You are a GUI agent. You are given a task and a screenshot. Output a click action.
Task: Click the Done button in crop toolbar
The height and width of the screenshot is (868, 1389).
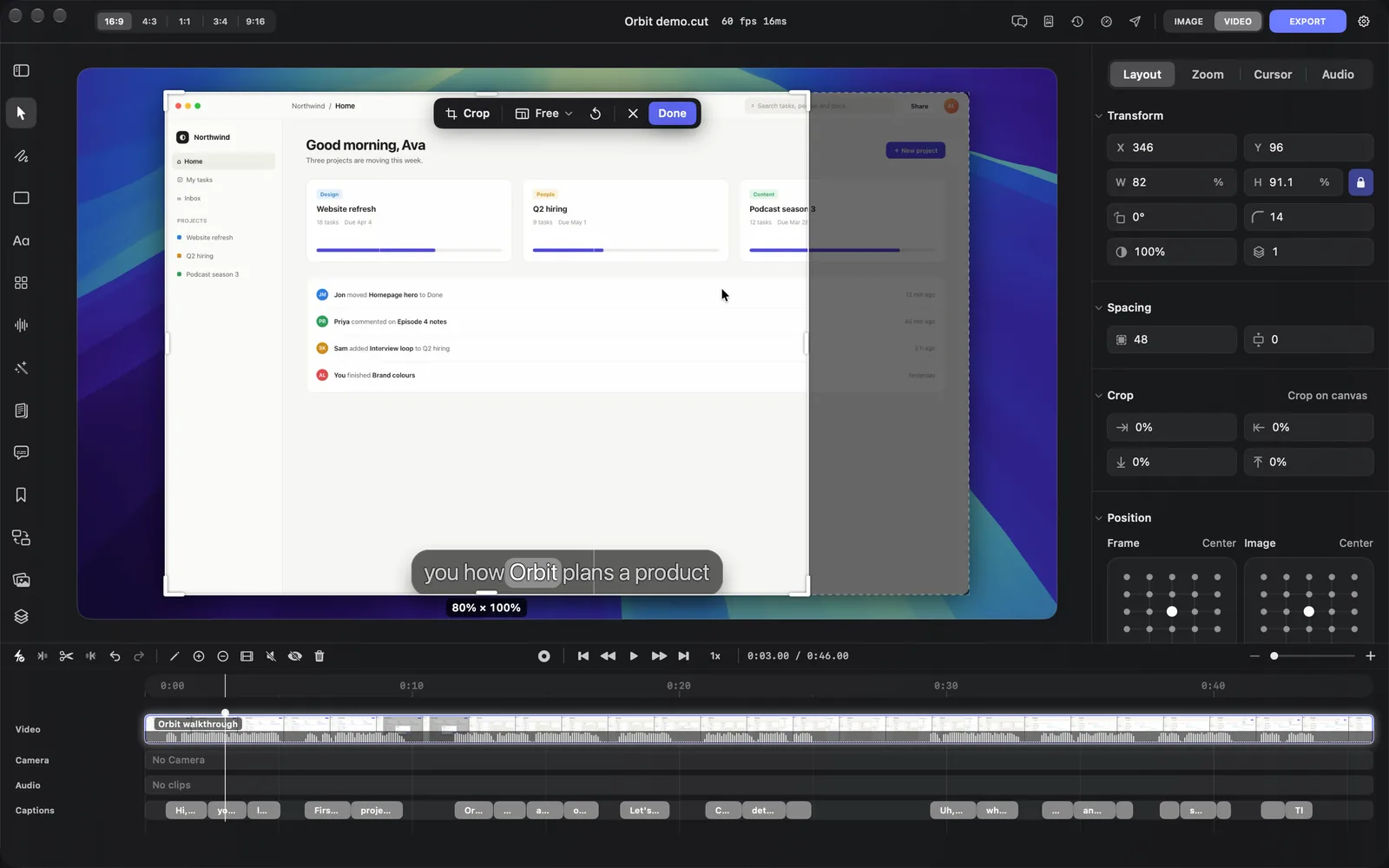pyautogui.click(x=672, y=114)
